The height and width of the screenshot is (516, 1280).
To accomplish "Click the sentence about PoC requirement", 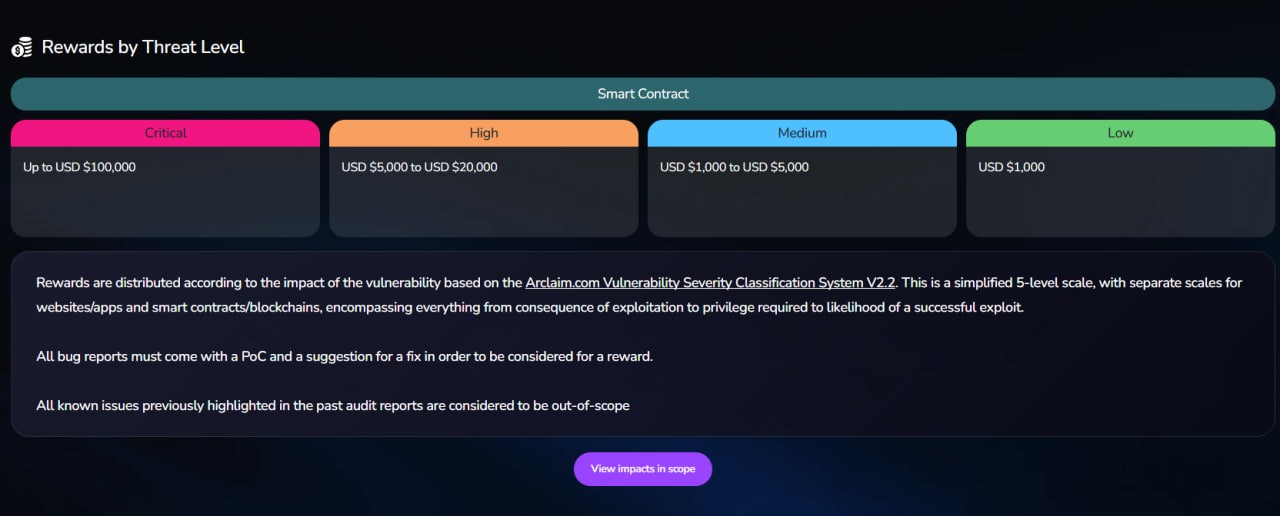I will [344, 356].
